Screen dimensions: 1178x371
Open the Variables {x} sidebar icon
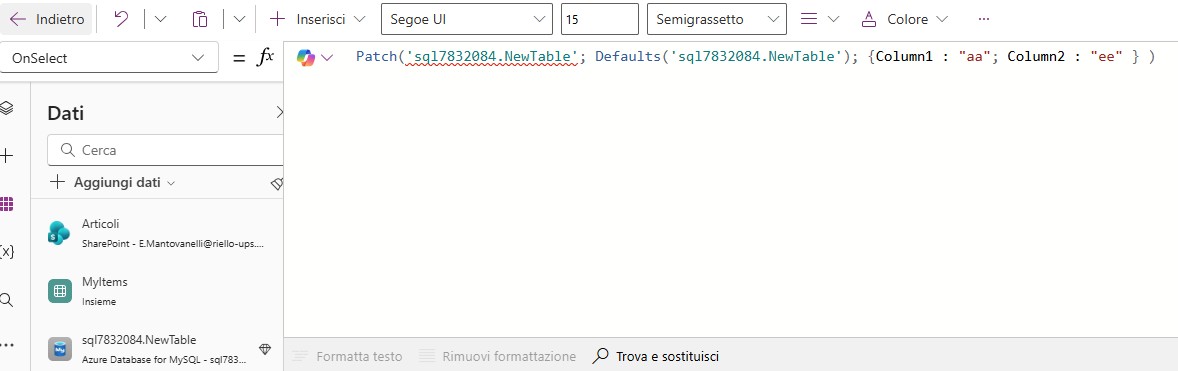(x=7, y=252)
